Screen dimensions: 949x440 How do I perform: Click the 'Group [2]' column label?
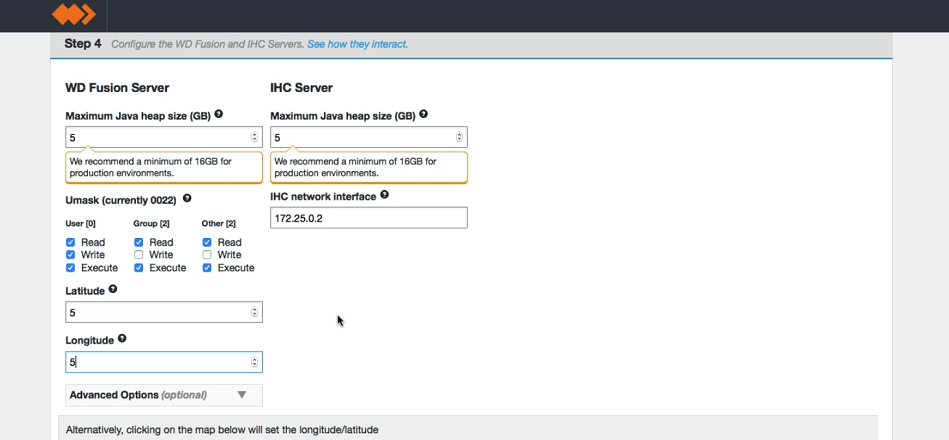coord(149,223)
